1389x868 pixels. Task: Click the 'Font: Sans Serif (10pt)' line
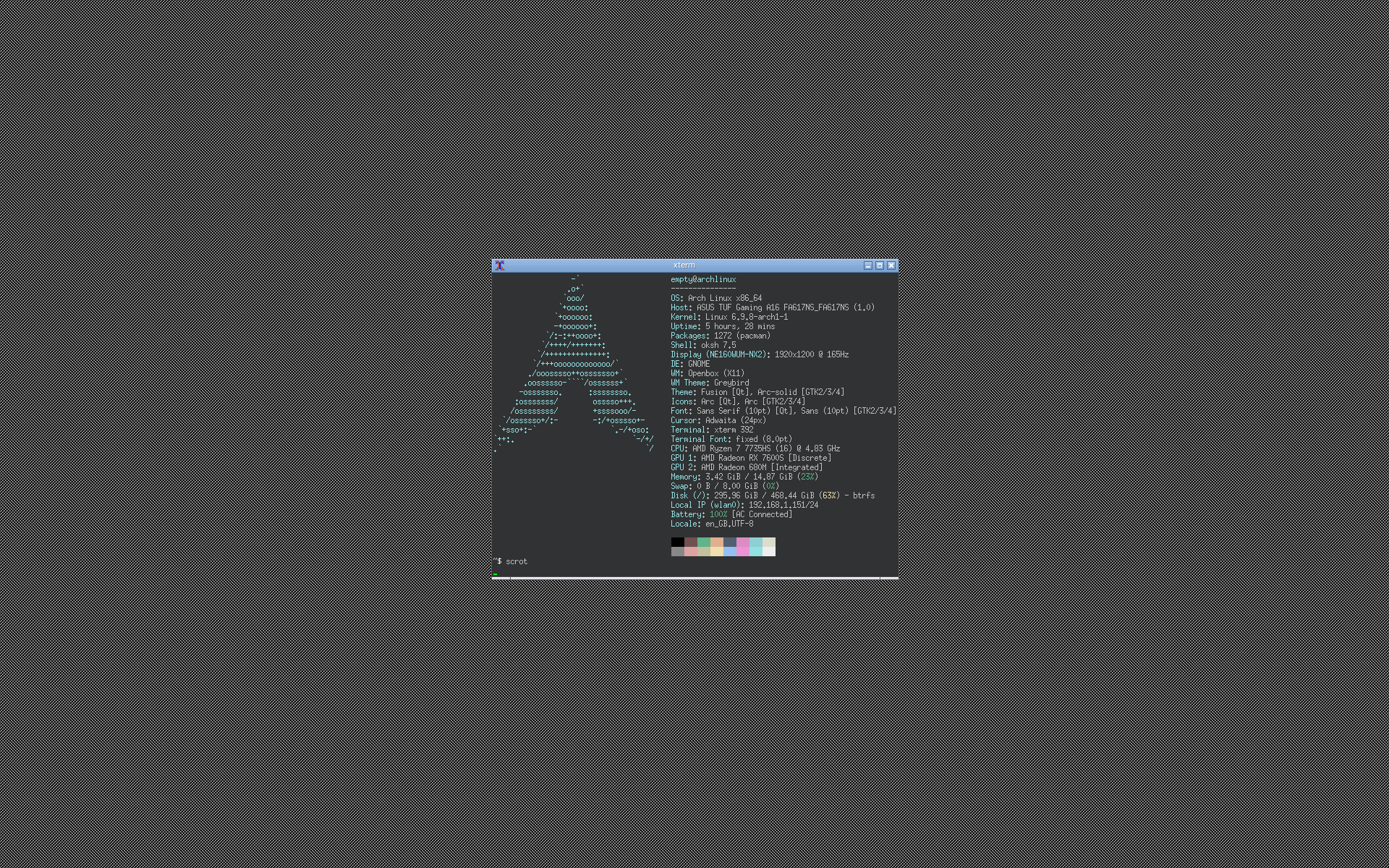click(783, 411)
